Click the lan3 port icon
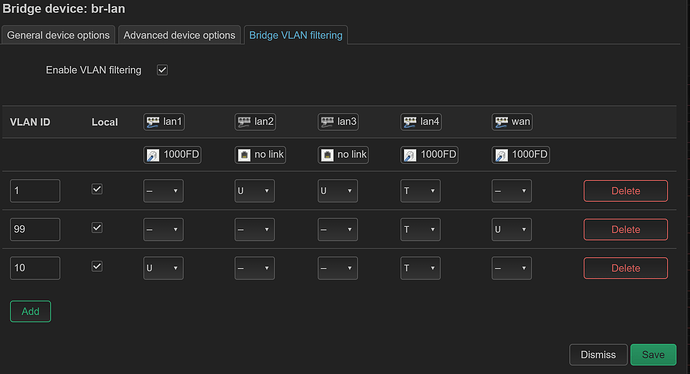This screenshot has width=690, height=374. click(327, 122)
